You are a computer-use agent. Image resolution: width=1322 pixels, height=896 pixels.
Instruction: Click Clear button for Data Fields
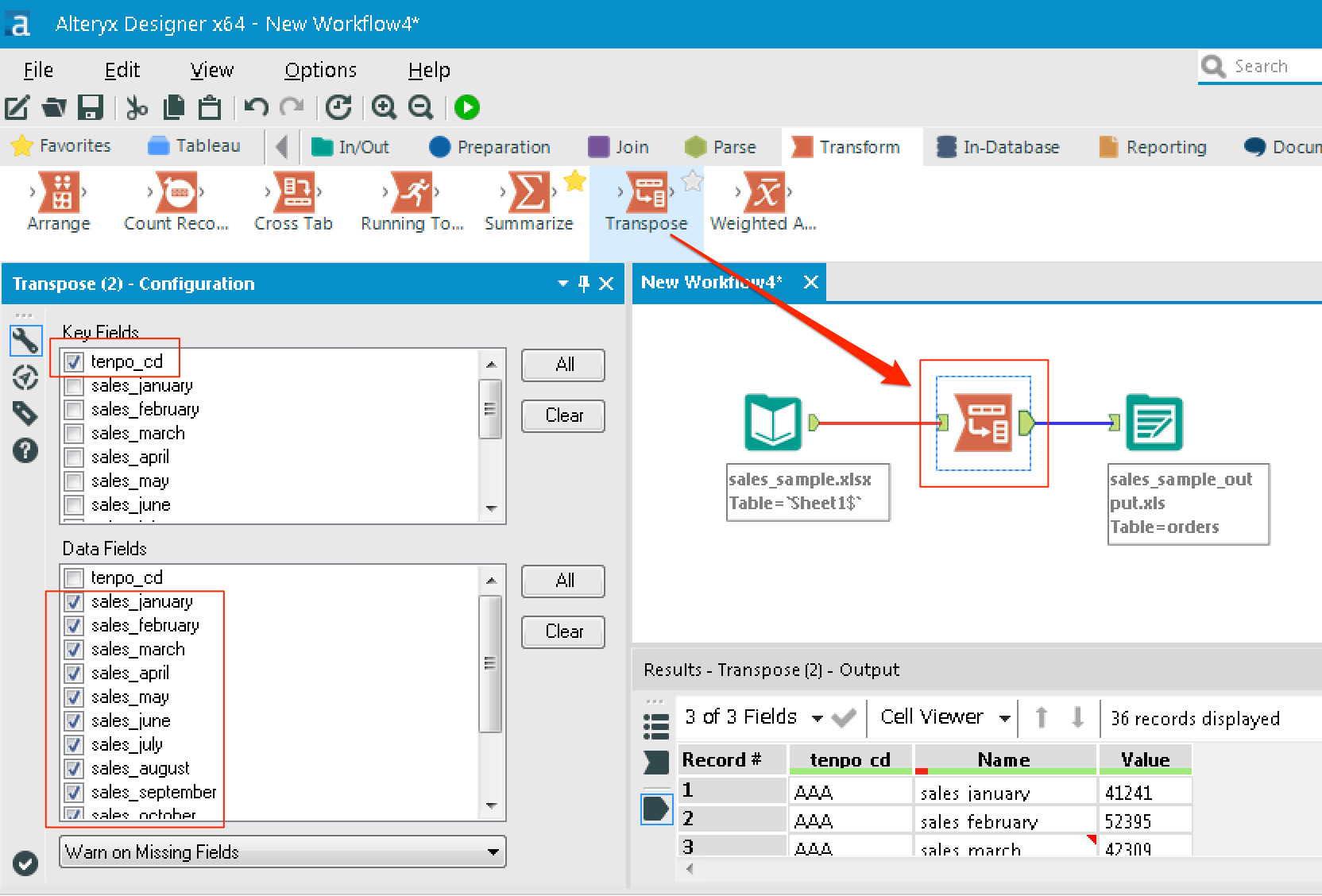pos(563,632)
